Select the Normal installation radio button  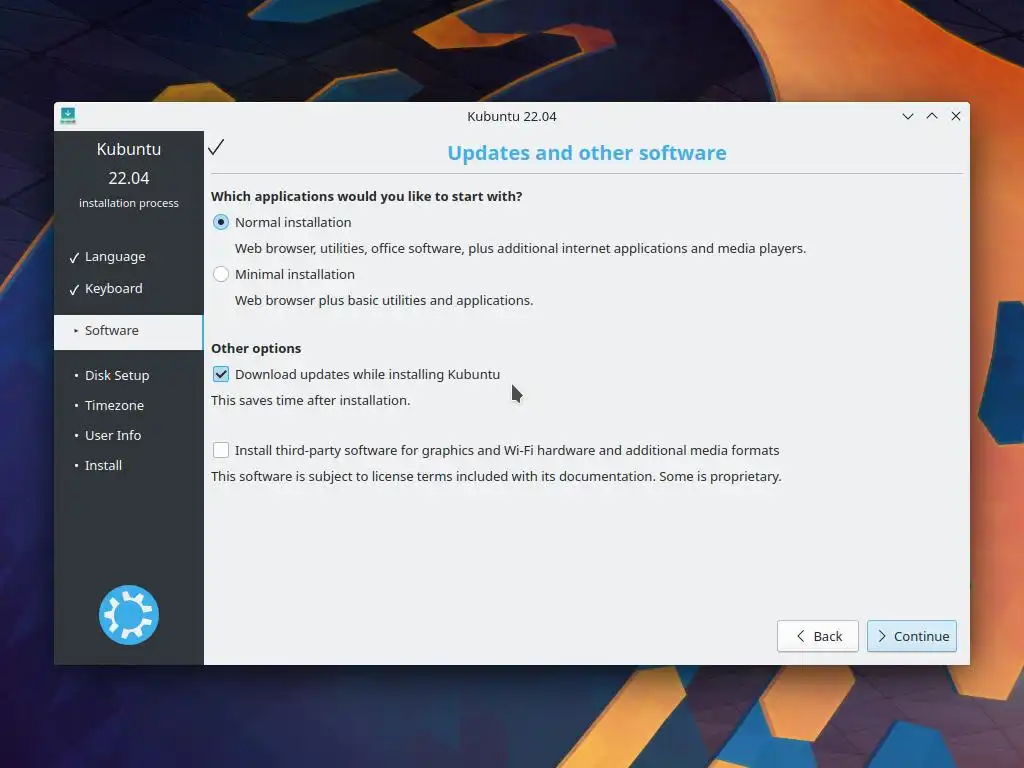(x=221, y=222)
